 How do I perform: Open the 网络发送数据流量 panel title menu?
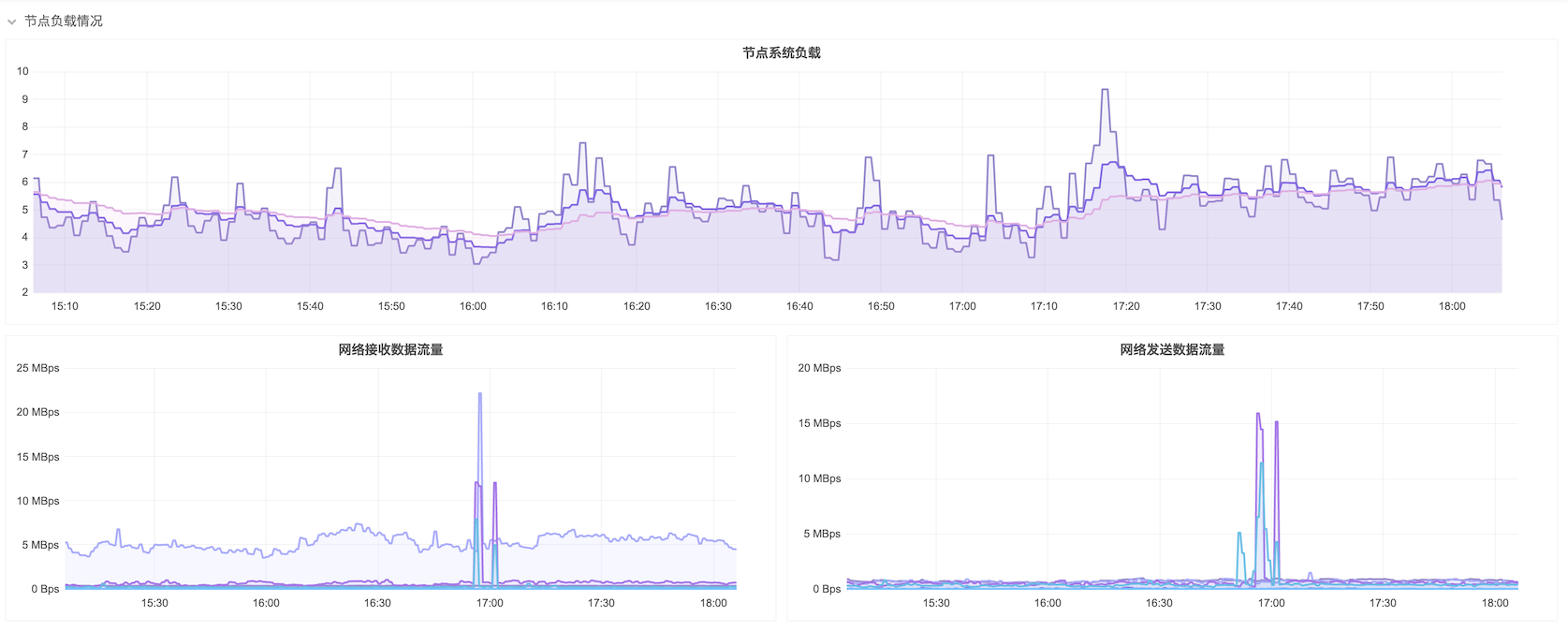(x=1172, y=350)
